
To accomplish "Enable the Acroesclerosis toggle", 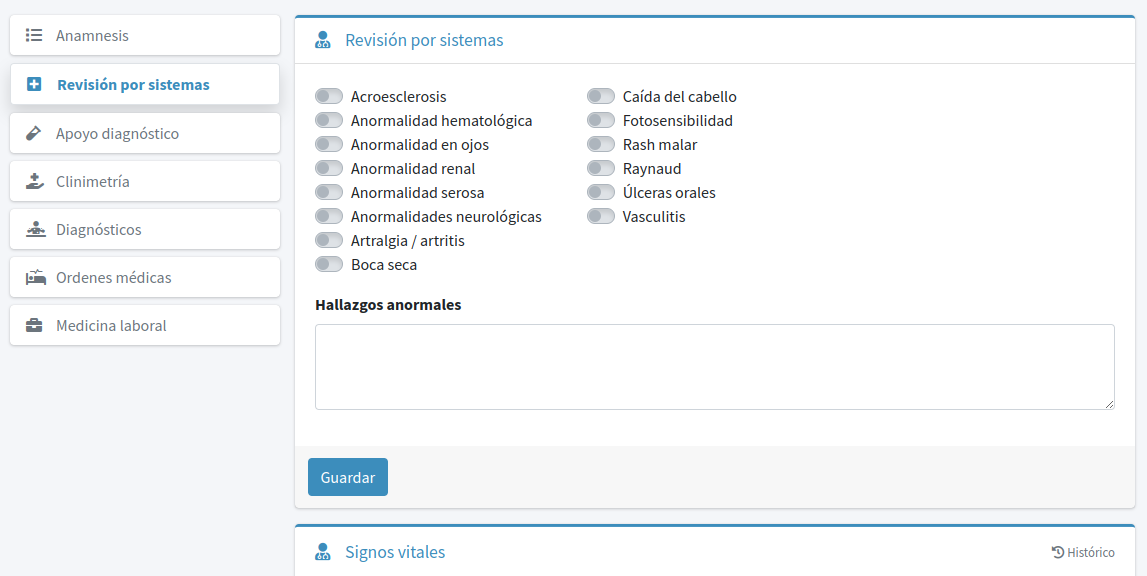I will pos(329,97).
